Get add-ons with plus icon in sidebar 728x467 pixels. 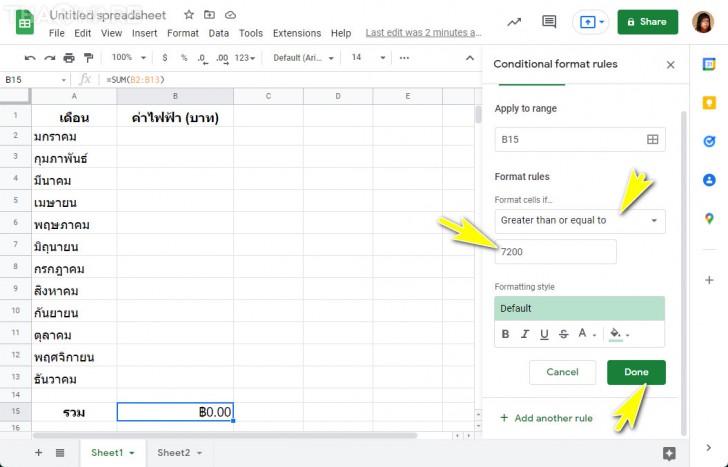pyautogui.click(x=709, y=280)
